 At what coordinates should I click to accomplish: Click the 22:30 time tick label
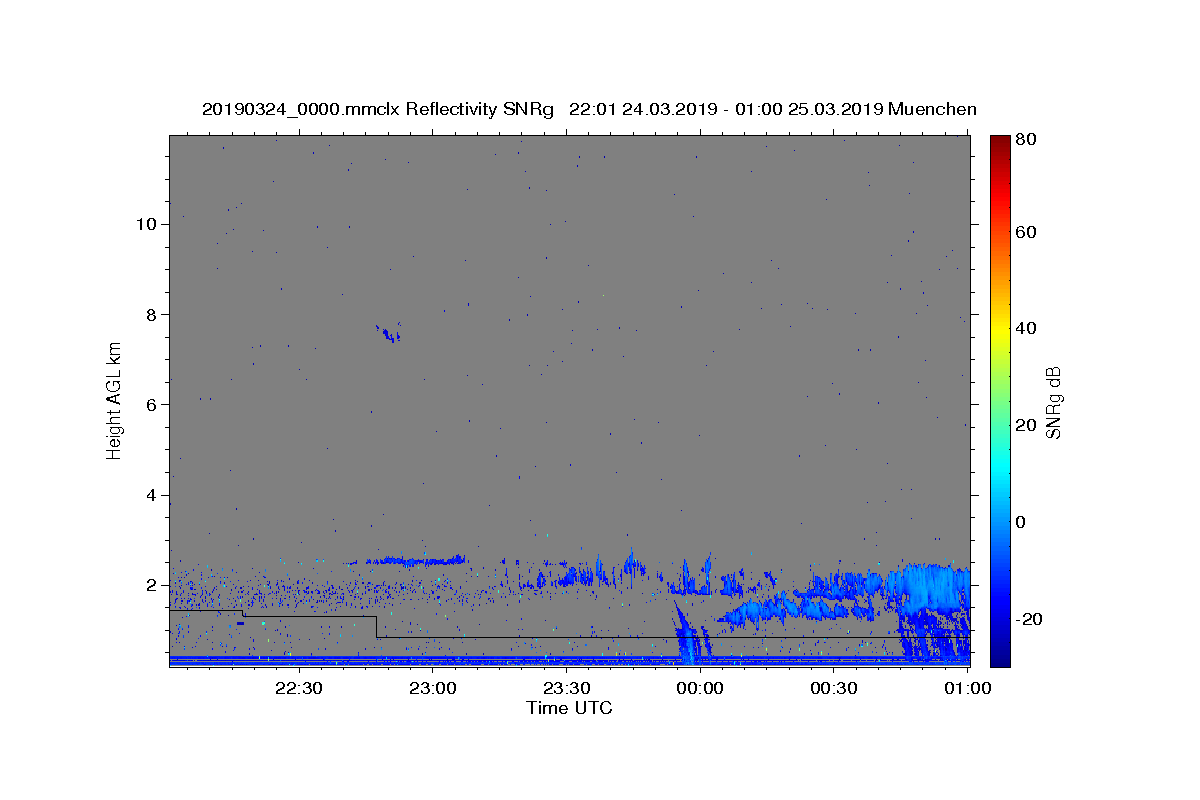[x=298, y=688]
